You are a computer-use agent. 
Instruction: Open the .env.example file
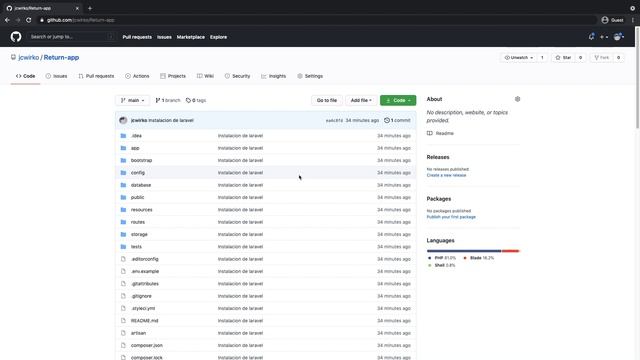coord(145,271)
